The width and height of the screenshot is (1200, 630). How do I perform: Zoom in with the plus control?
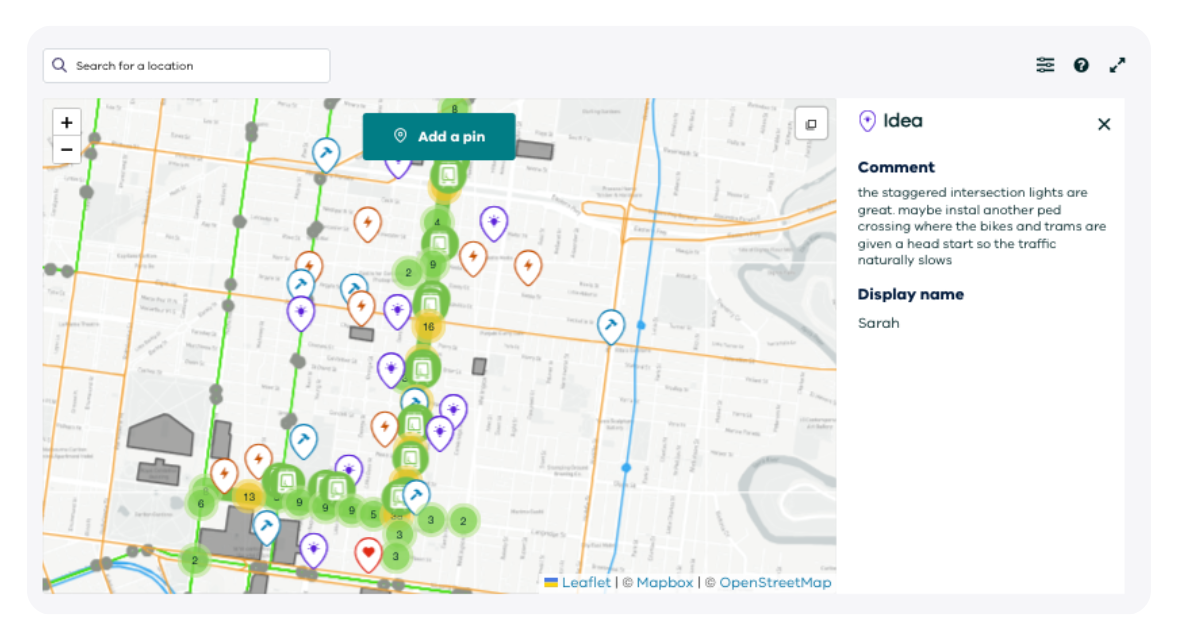click(66, 122)
